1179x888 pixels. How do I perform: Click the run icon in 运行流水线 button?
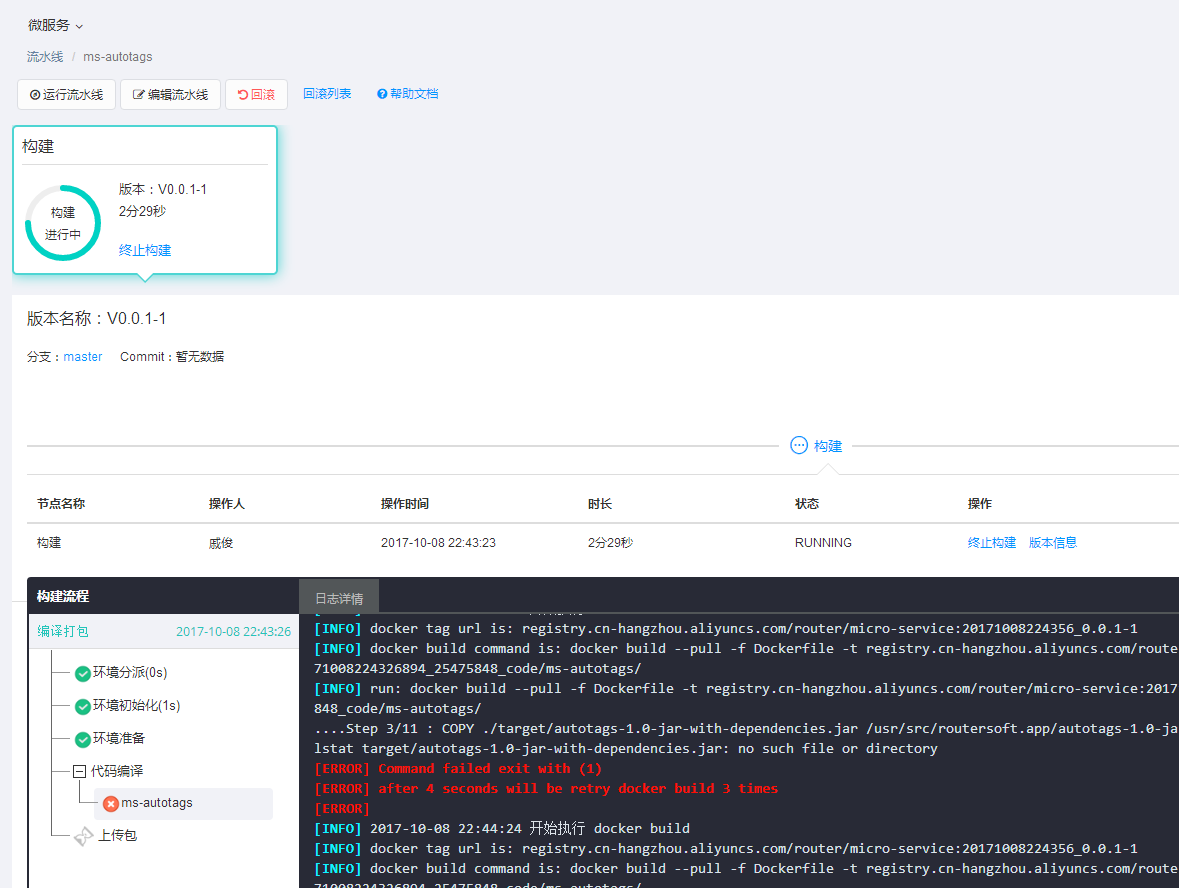pyautogui.click(x=35, y=95)
